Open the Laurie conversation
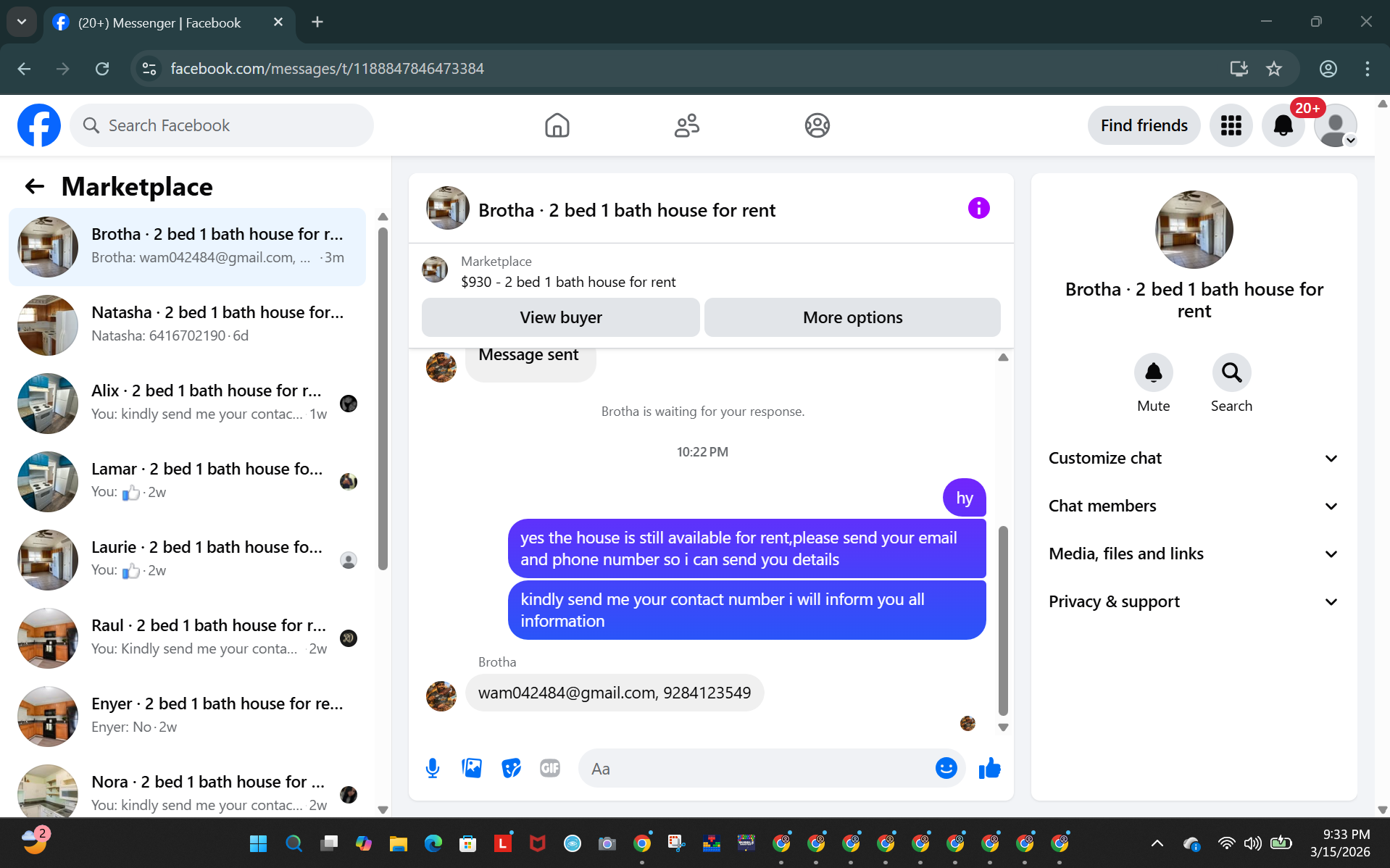The image size is (1390, 868). point(187,559)
